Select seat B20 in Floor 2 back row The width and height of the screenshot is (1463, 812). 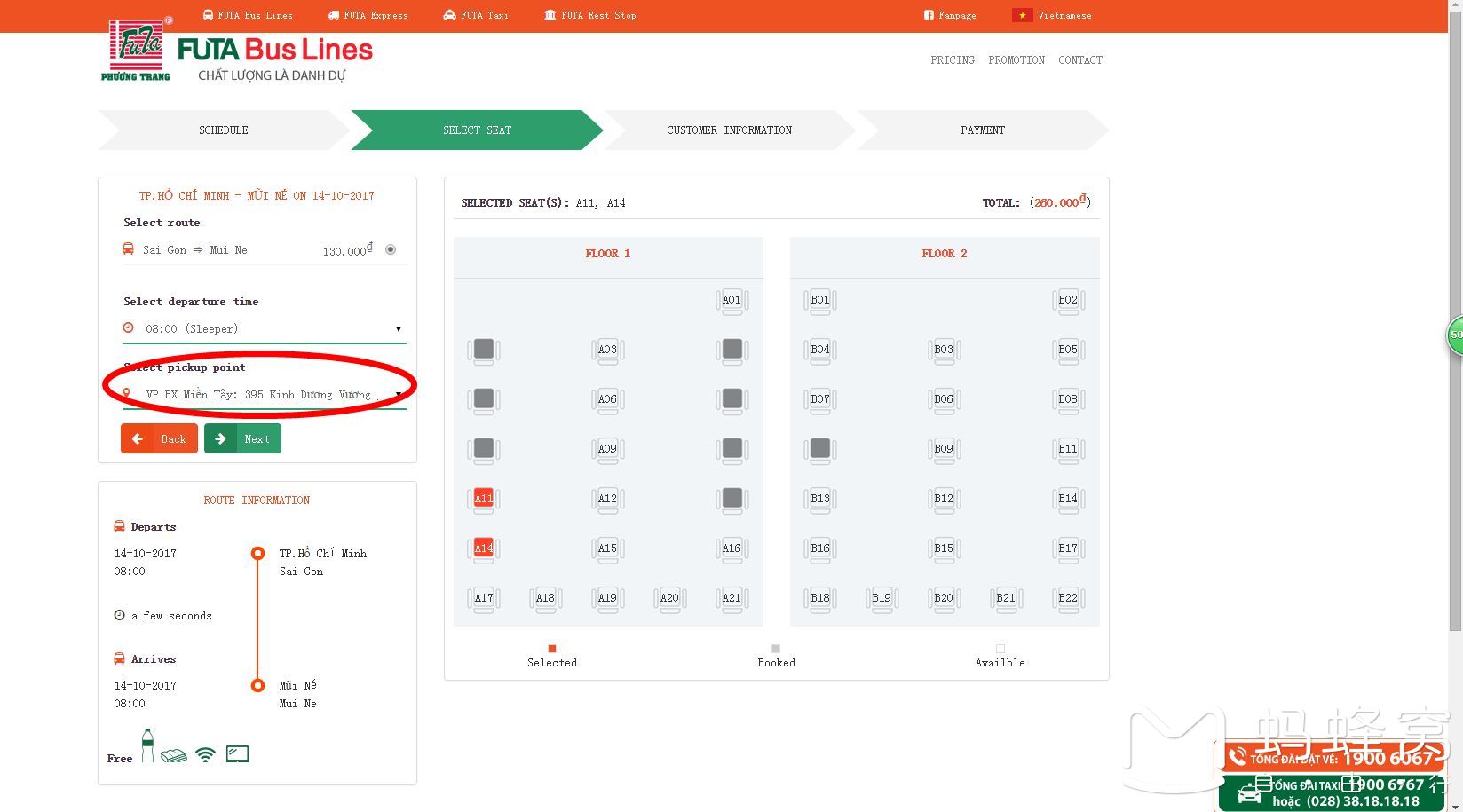pos(944,598)
